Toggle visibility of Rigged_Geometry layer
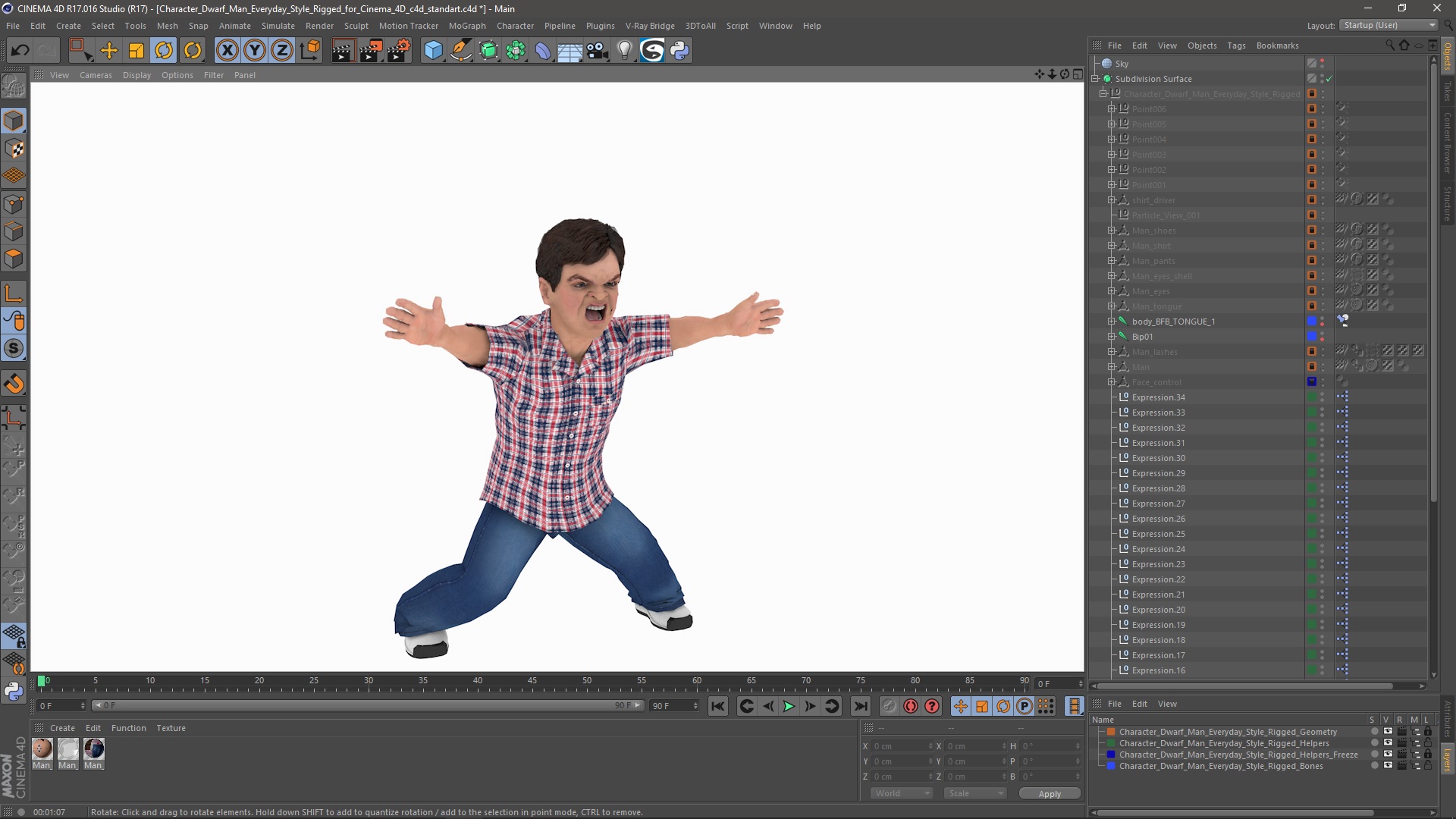 tap(1388, 732)
